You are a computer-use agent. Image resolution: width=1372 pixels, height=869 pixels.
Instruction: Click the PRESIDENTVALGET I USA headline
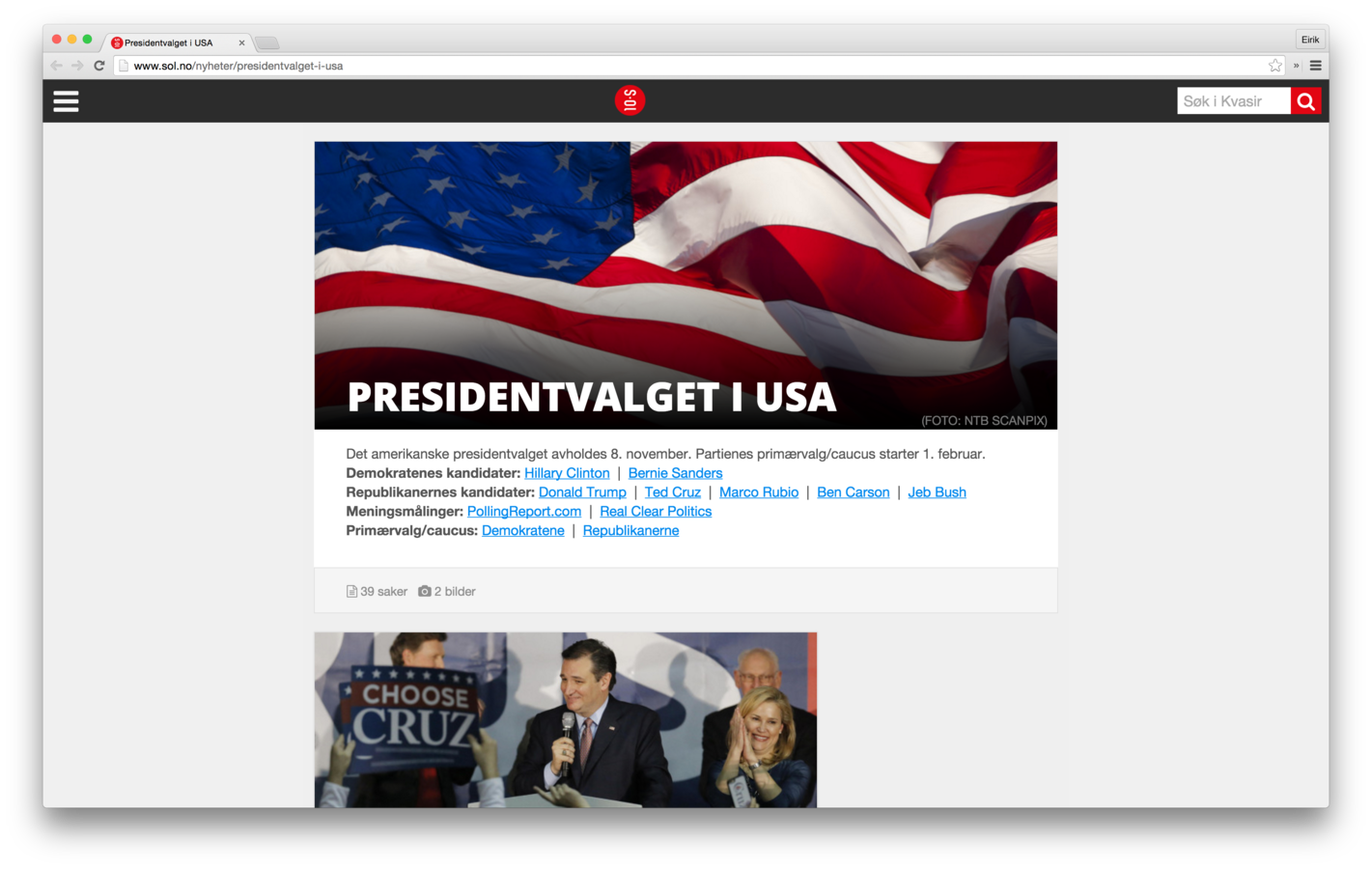pyautogui.click(x=591, y=397)
